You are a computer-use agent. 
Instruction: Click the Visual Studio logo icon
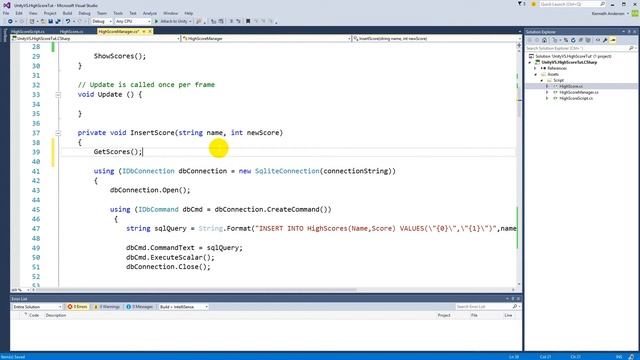point(7,5)
